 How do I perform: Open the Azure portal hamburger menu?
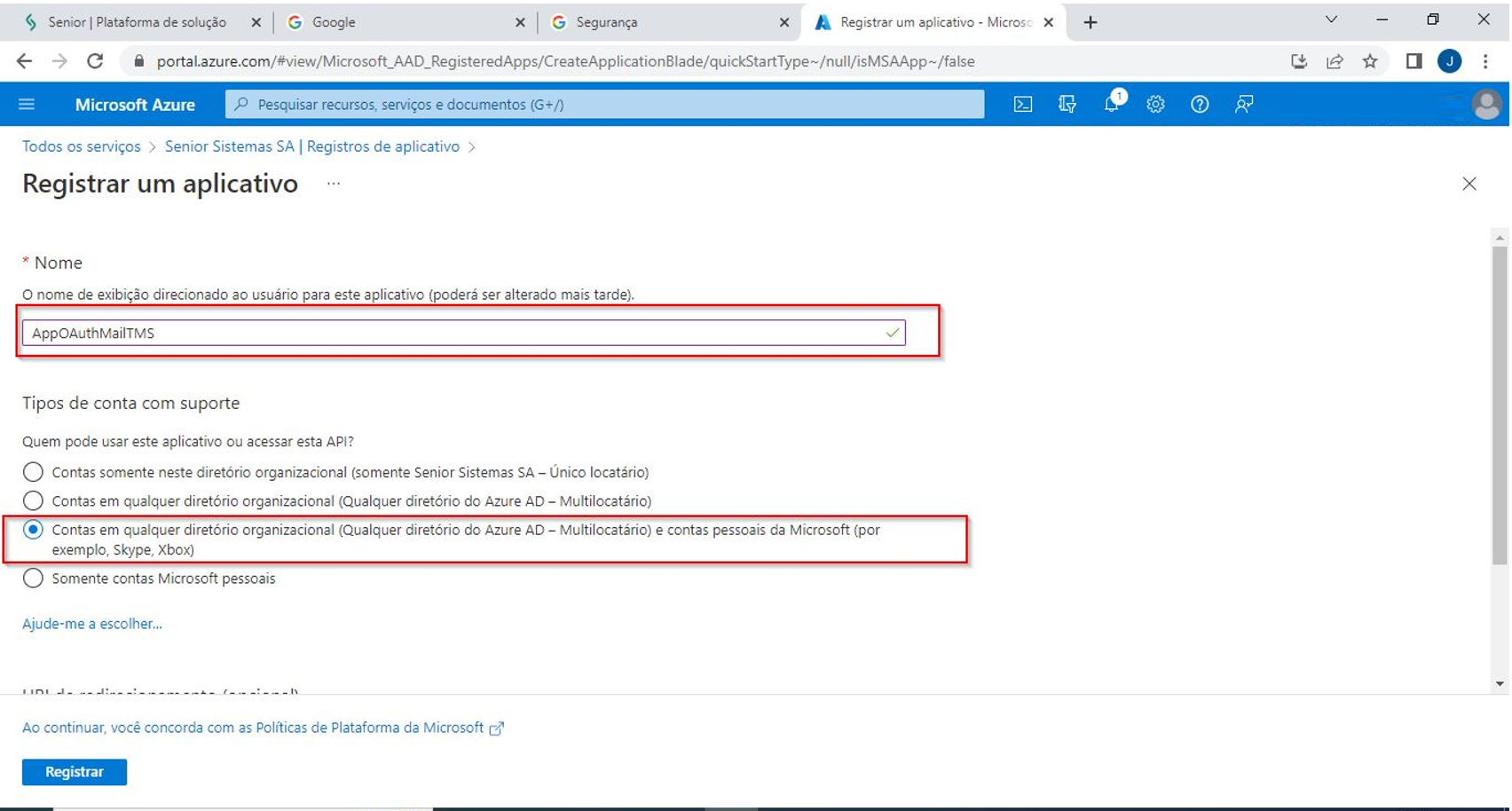27,105
